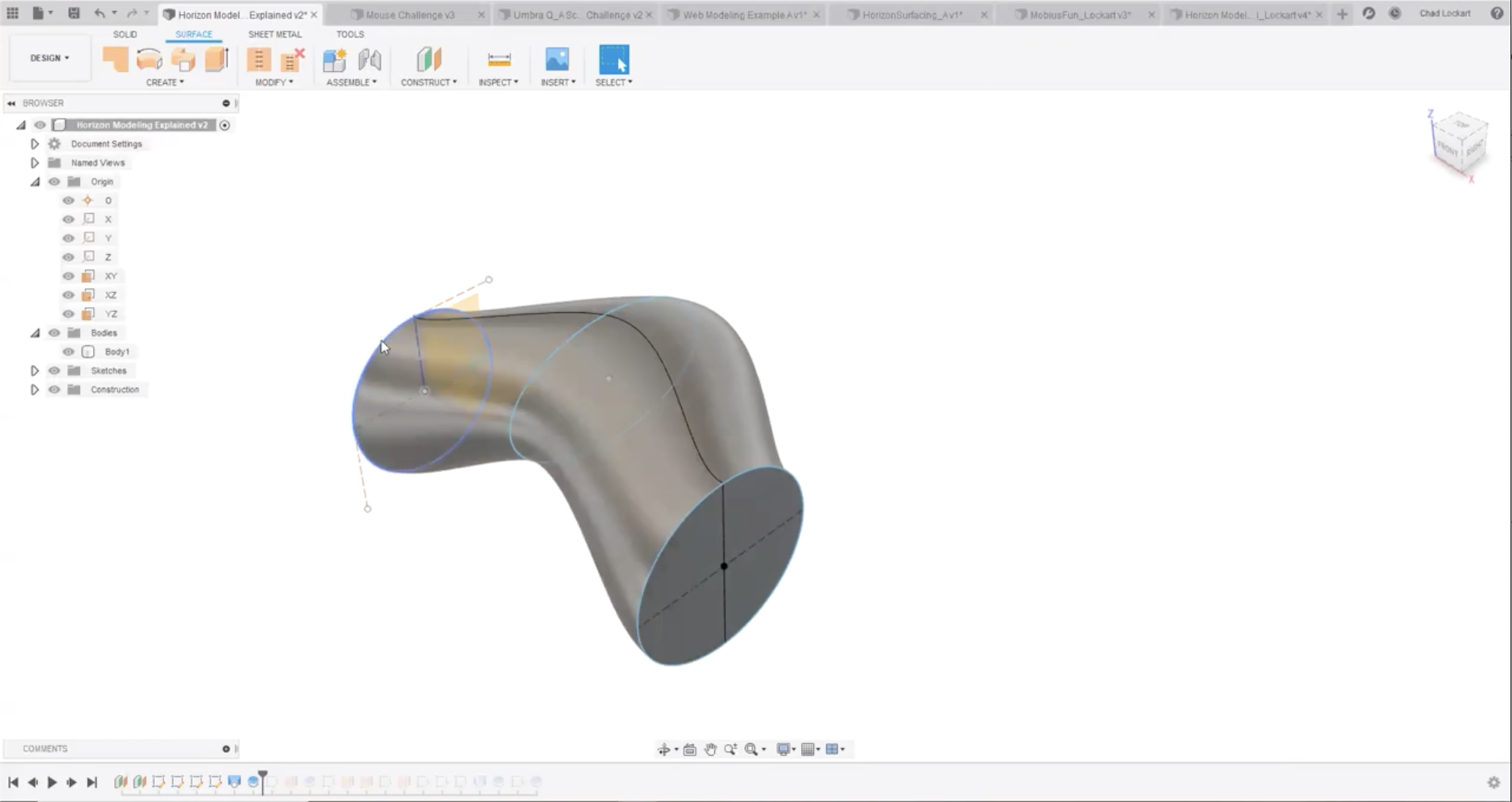
Task: Click the Chad Lockart account name
Action: [x=1444, y=13]
